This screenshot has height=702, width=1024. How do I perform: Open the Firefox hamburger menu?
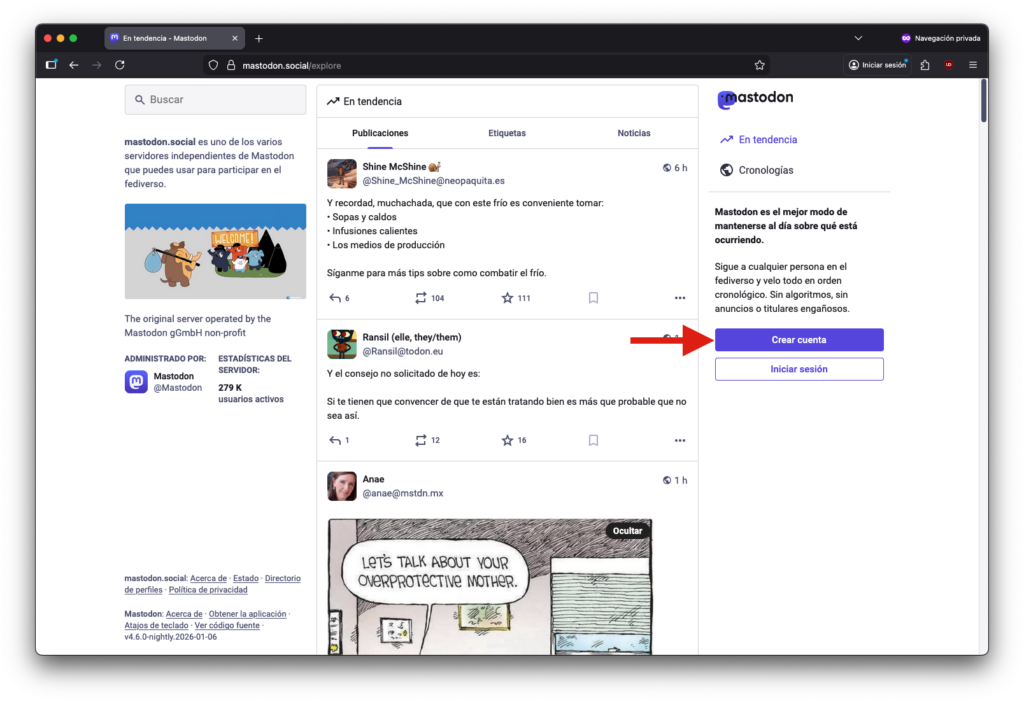pyautogui.click(x=972, y=64)
